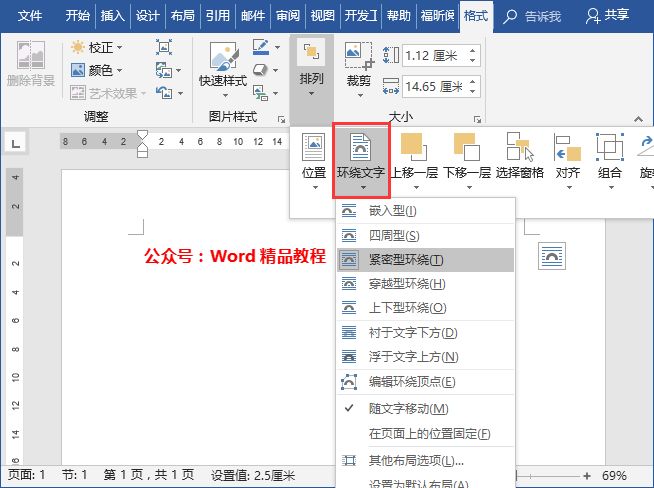Open the Color (颜色) dropdown
Viewport: 654px width, 488px height.
click(x=97, y=70)
